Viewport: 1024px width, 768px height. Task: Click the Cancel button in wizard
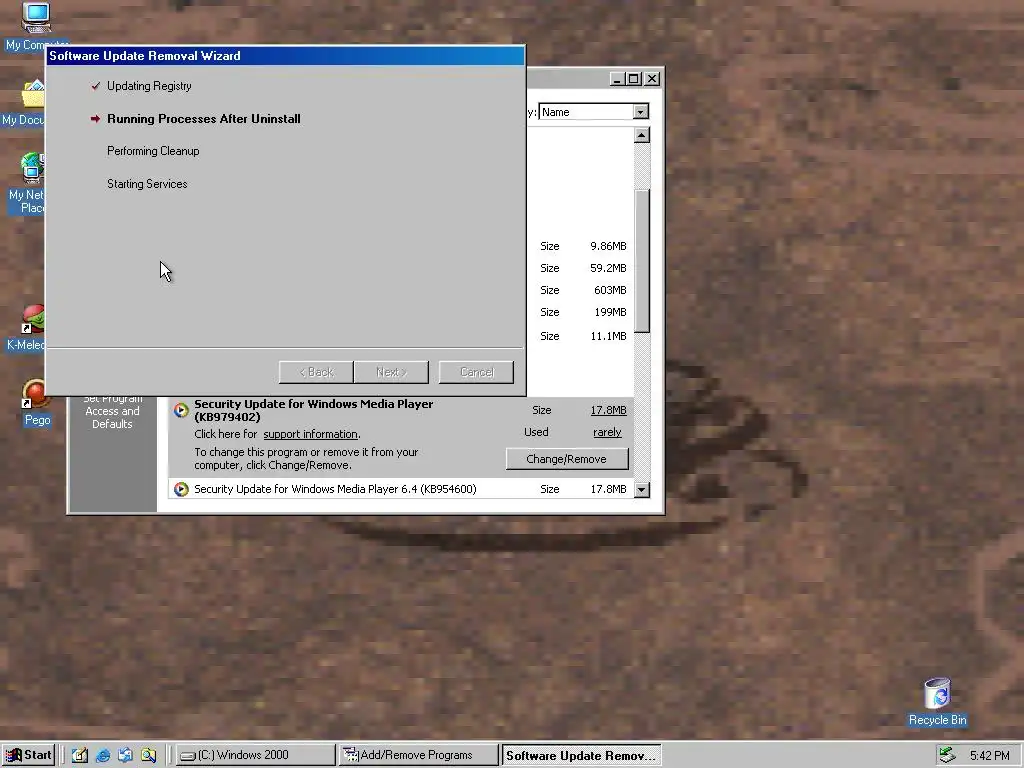(476, 372)
